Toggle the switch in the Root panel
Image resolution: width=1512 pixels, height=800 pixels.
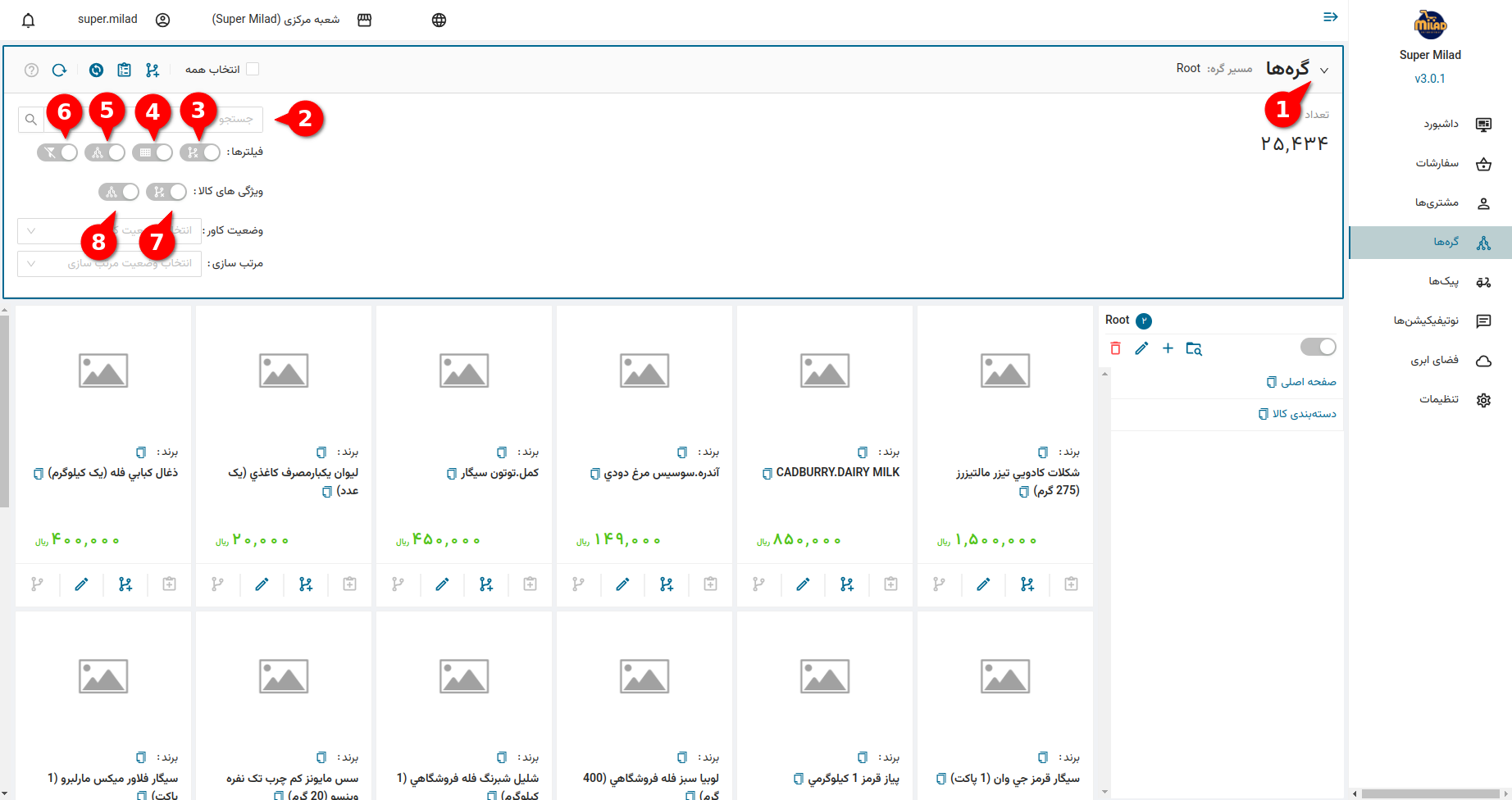(x=1318, y=348)
